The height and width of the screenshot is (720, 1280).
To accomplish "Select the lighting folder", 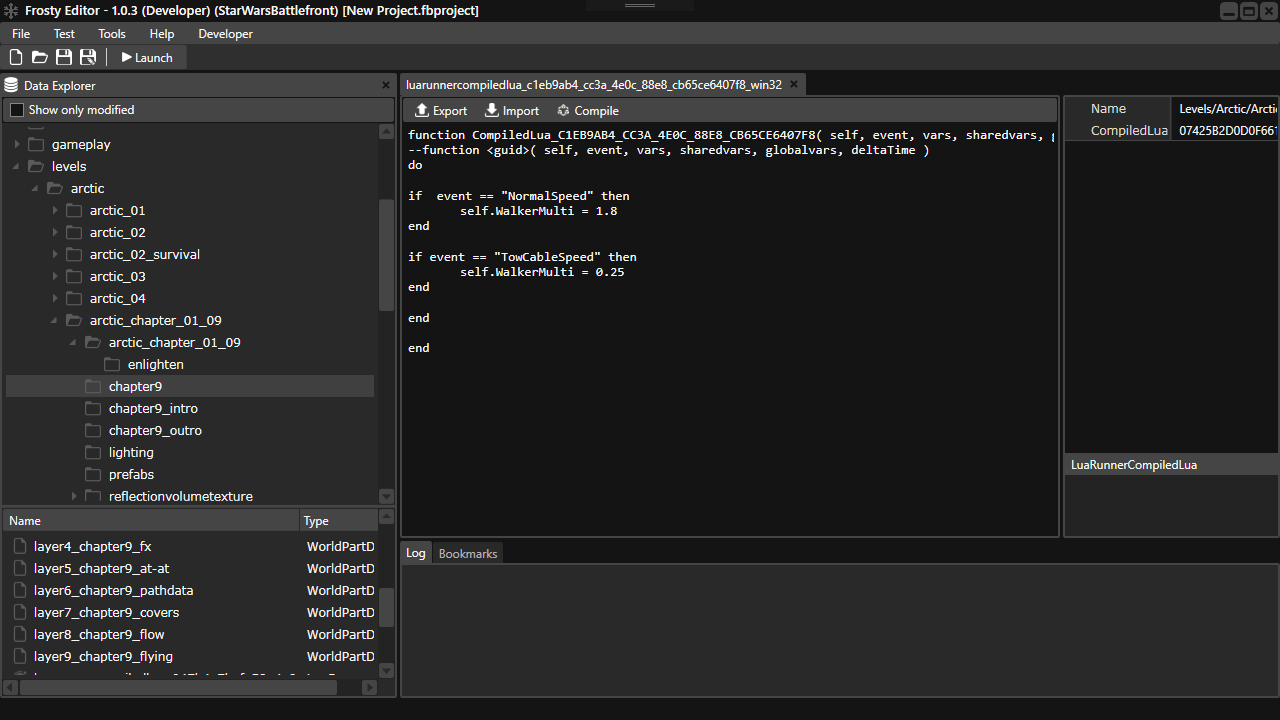I will (131, 453).
